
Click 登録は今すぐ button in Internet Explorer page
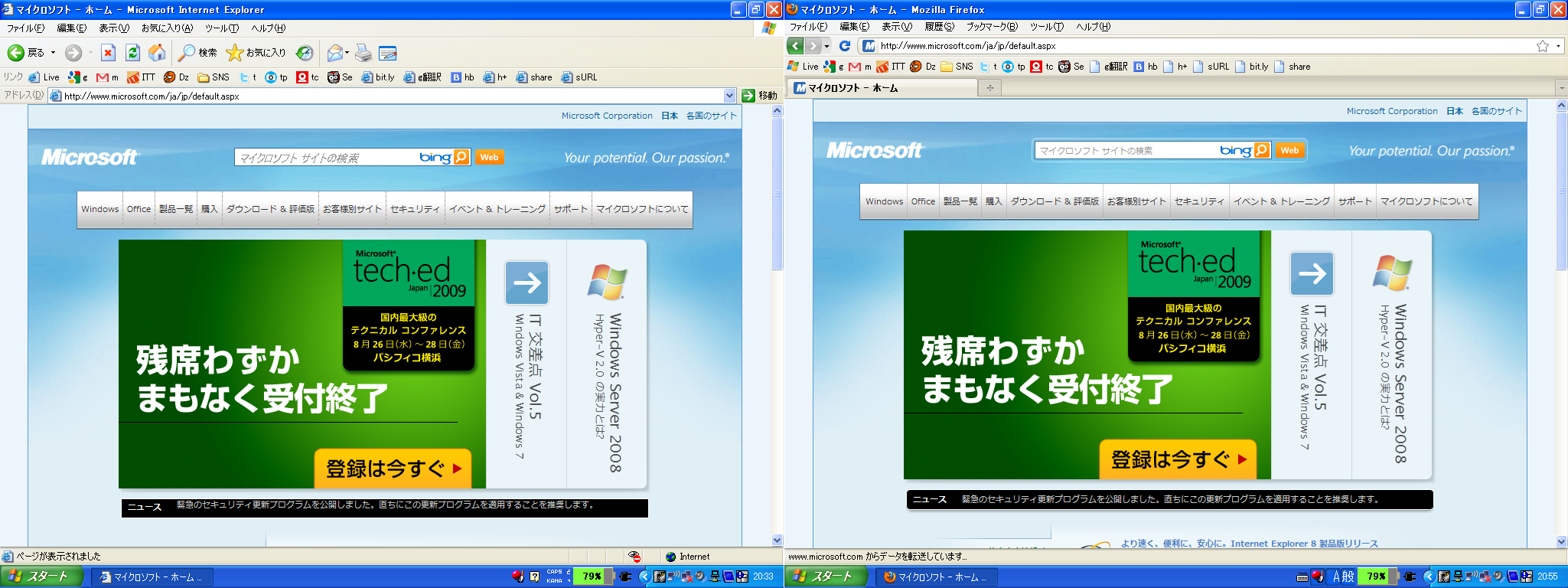pos(393,468)
